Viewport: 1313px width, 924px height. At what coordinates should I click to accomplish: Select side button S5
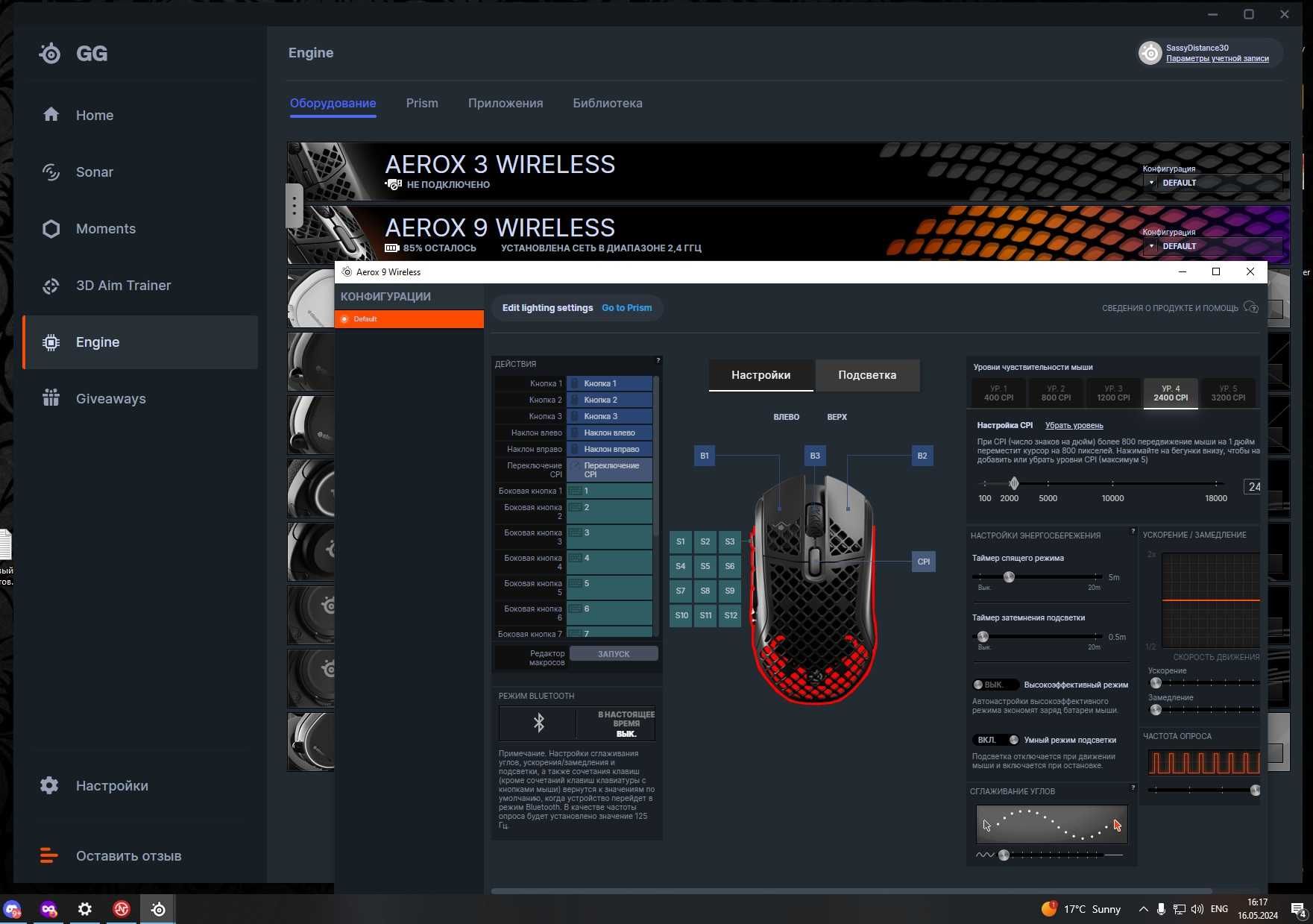click(x=705, y=567)
